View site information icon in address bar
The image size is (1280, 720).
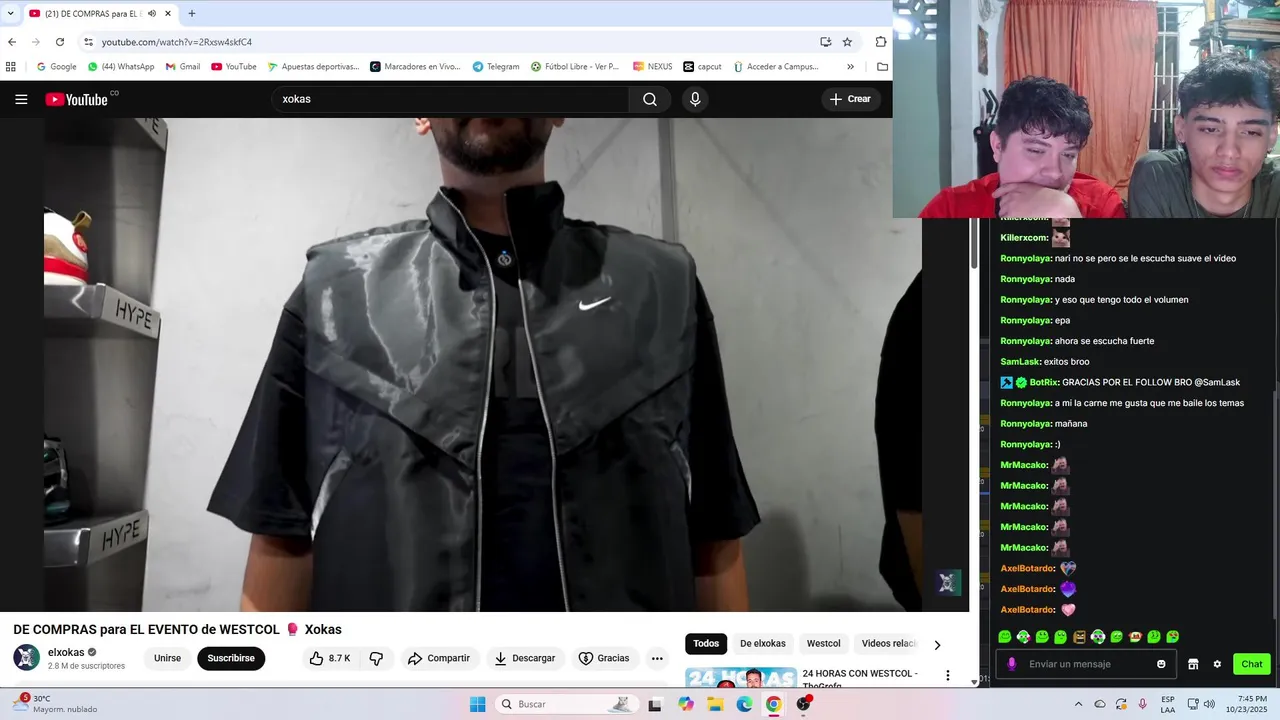[88, 42]
